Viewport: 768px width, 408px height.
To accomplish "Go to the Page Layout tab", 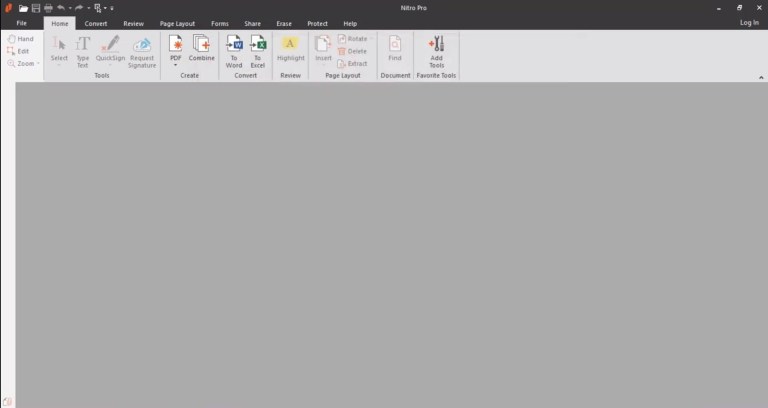I will pyautogui.click(x=177, y=24).
